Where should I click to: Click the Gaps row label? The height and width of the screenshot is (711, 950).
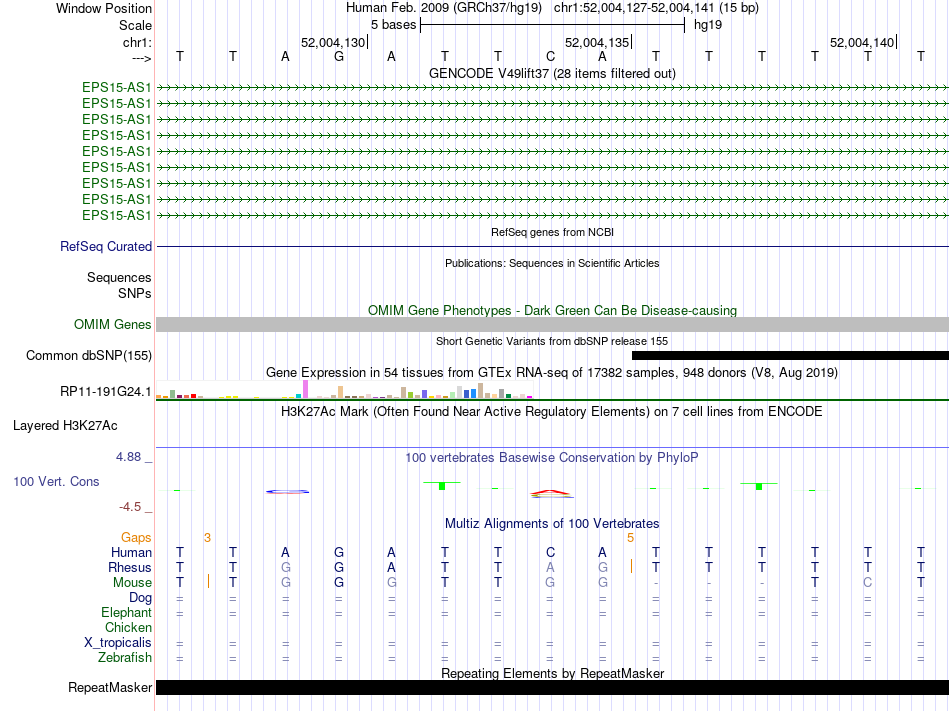(136, 538)
